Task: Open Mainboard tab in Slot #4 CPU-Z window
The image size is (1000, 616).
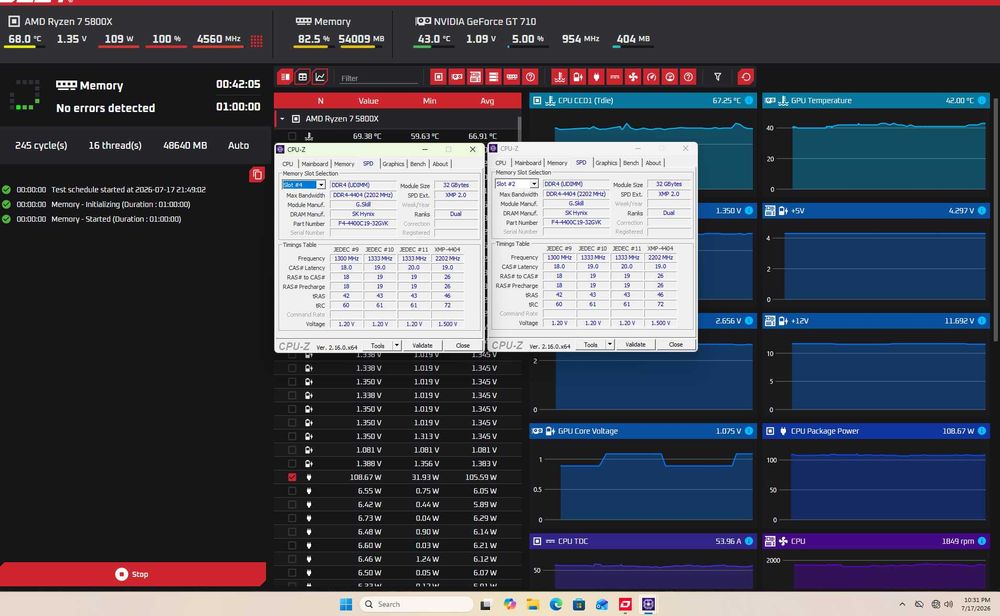Action: (x=314, y=164)
